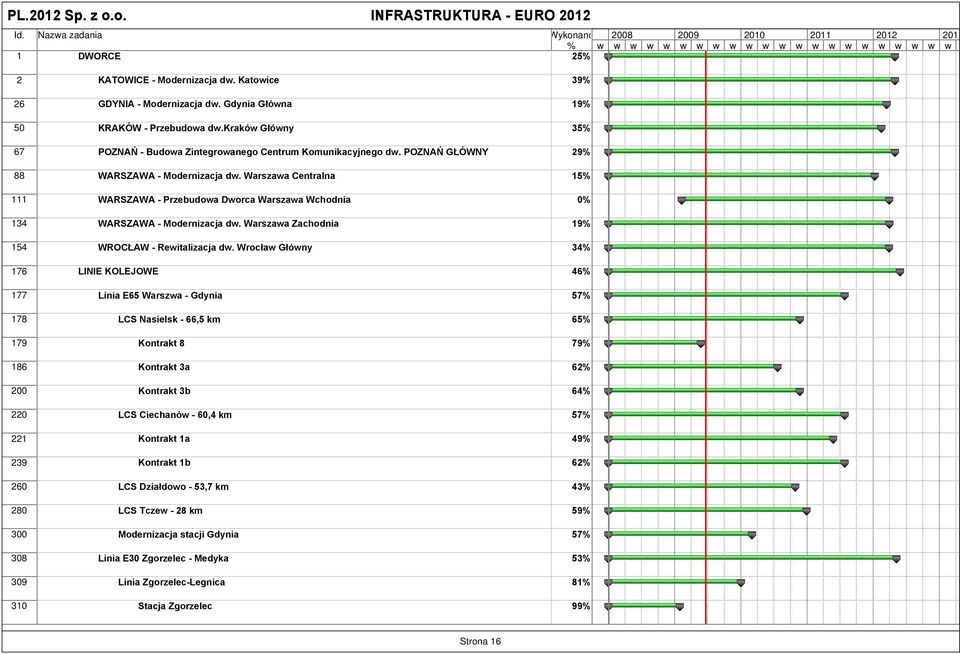Click the LINIE KOLEJOWE Gantt bar
Image resolution: width=960 pixels, height=654 pixels.
[754, 271]
